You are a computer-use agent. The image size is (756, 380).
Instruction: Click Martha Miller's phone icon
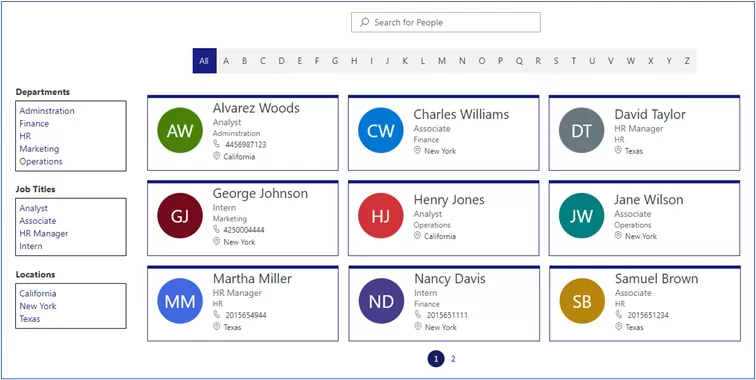(216, 315)
